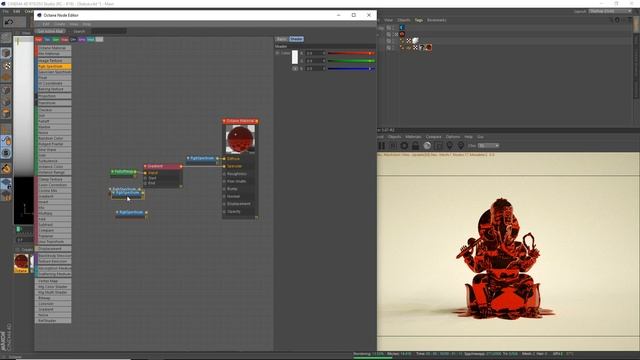640x360 pixels.
Task: Toggle the Opacity pin on Octane Material node
Action: pyautogui.click(x=224, y=211)
